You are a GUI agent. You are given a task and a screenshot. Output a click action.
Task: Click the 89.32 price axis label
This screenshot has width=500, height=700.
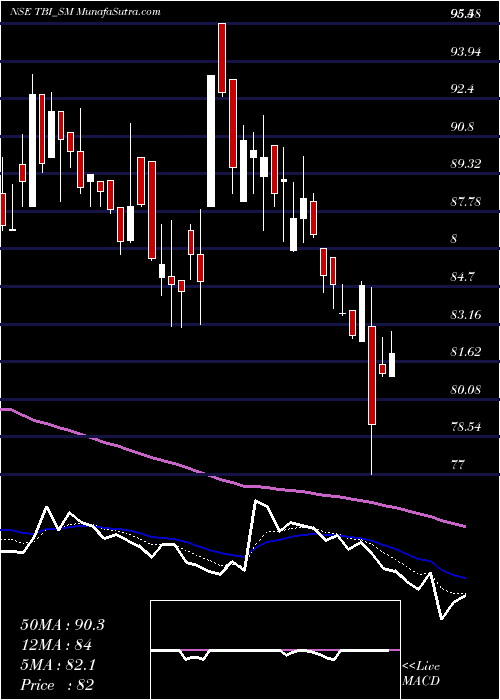pos(466,164)
